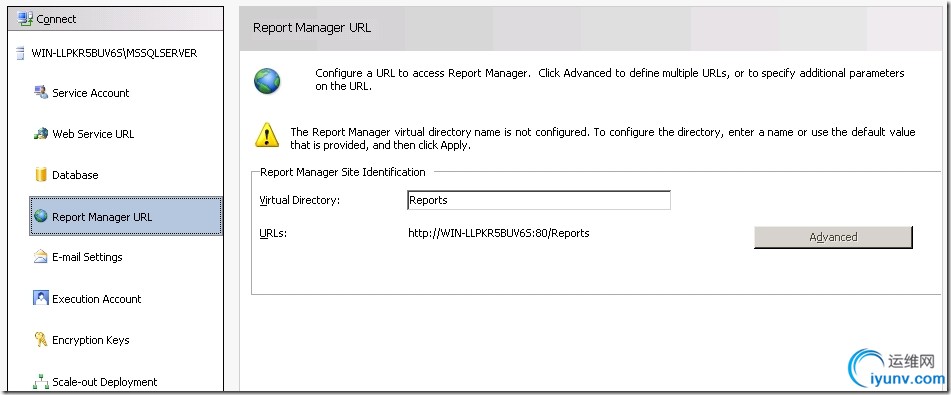
Task: Click the server icon beside WIN-LLPKR5BUV6S\MSSQLSERVER
Action: [x=21, y=53]
